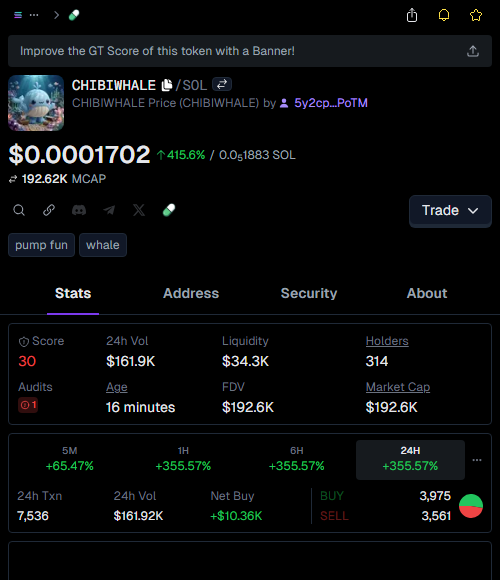Open the hamburger menu icon
The width and height of the screenshot is (500, 580).
(18, 15)
